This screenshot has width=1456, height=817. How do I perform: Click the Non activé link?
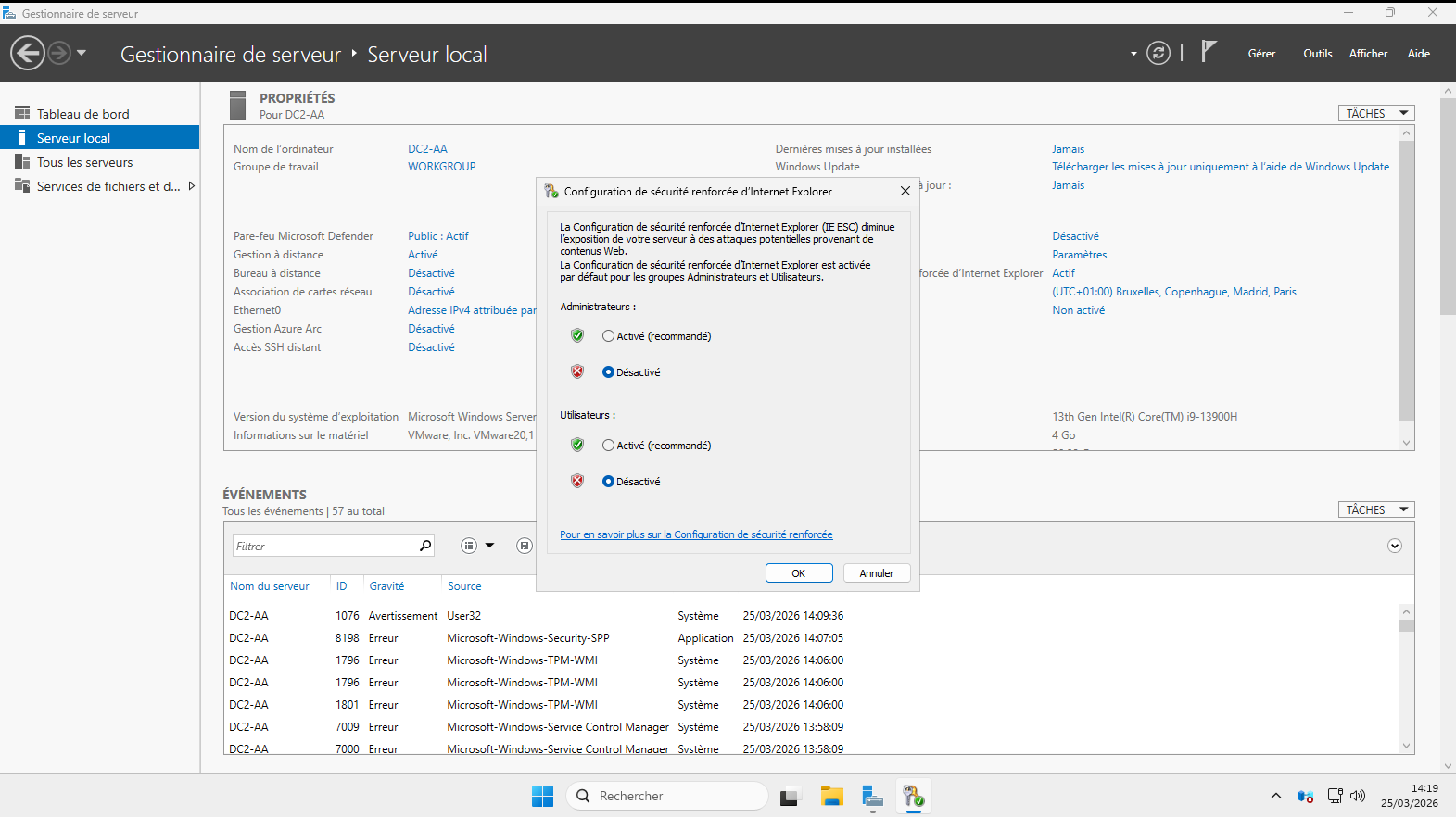pyautogui.click(x=1078, y=310)
